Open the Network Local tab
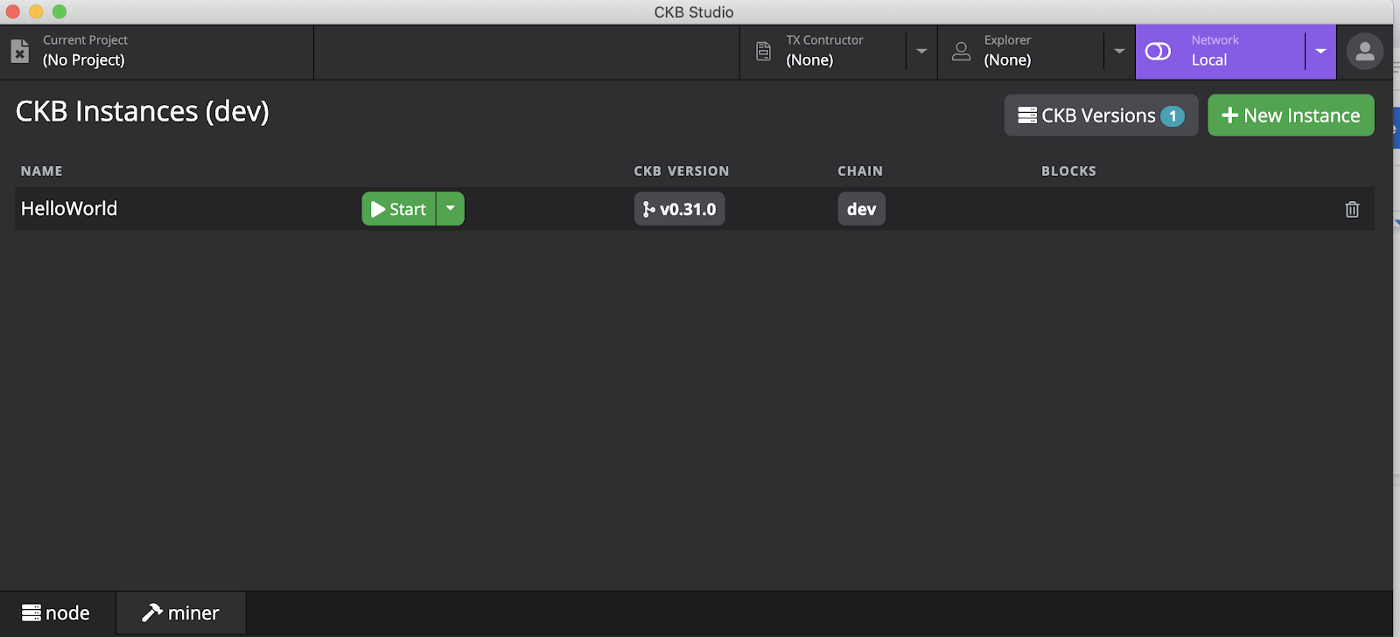The image size is (1400, 637). click(1220, 51)
